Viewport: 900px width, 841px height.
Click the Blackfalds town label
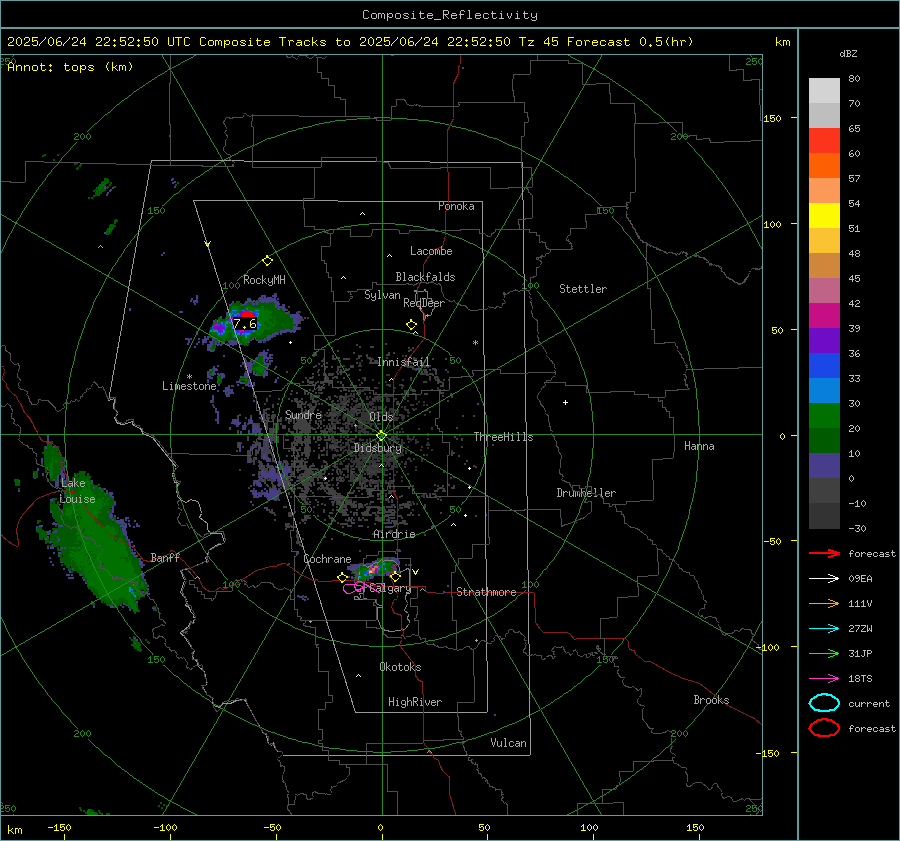425,277
